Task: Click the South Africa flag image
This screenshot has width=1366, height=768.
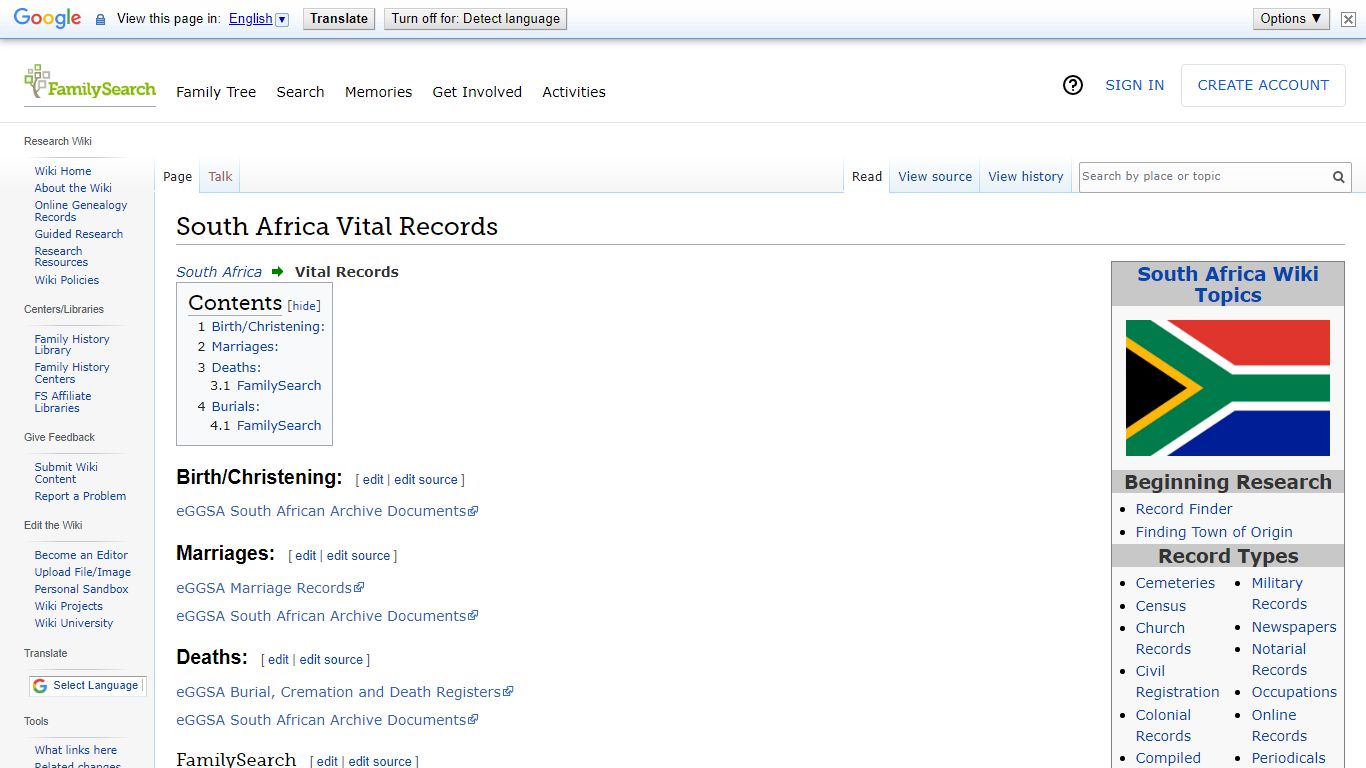Action: coord(1228,388)
